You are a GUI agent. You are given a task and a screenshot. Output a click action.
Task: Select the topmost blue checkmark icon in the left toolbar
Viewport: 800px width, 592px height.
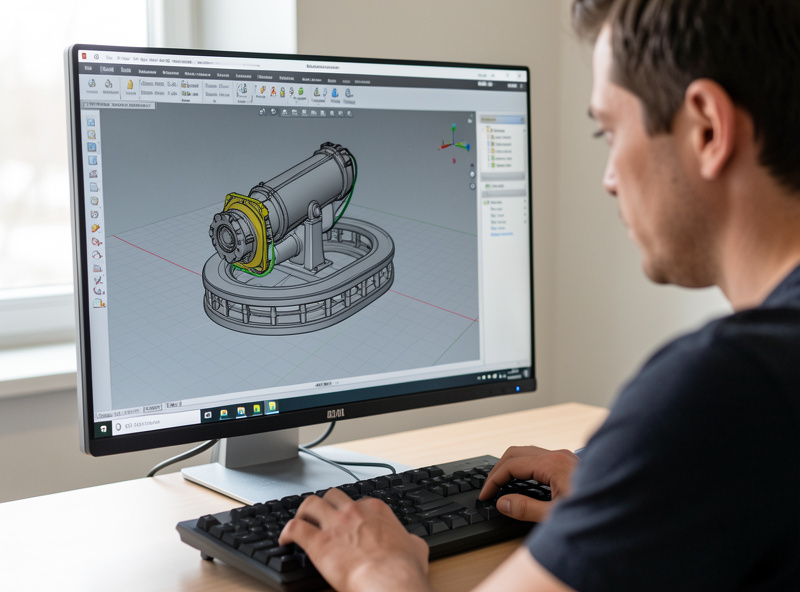click(x=91, y=121)
